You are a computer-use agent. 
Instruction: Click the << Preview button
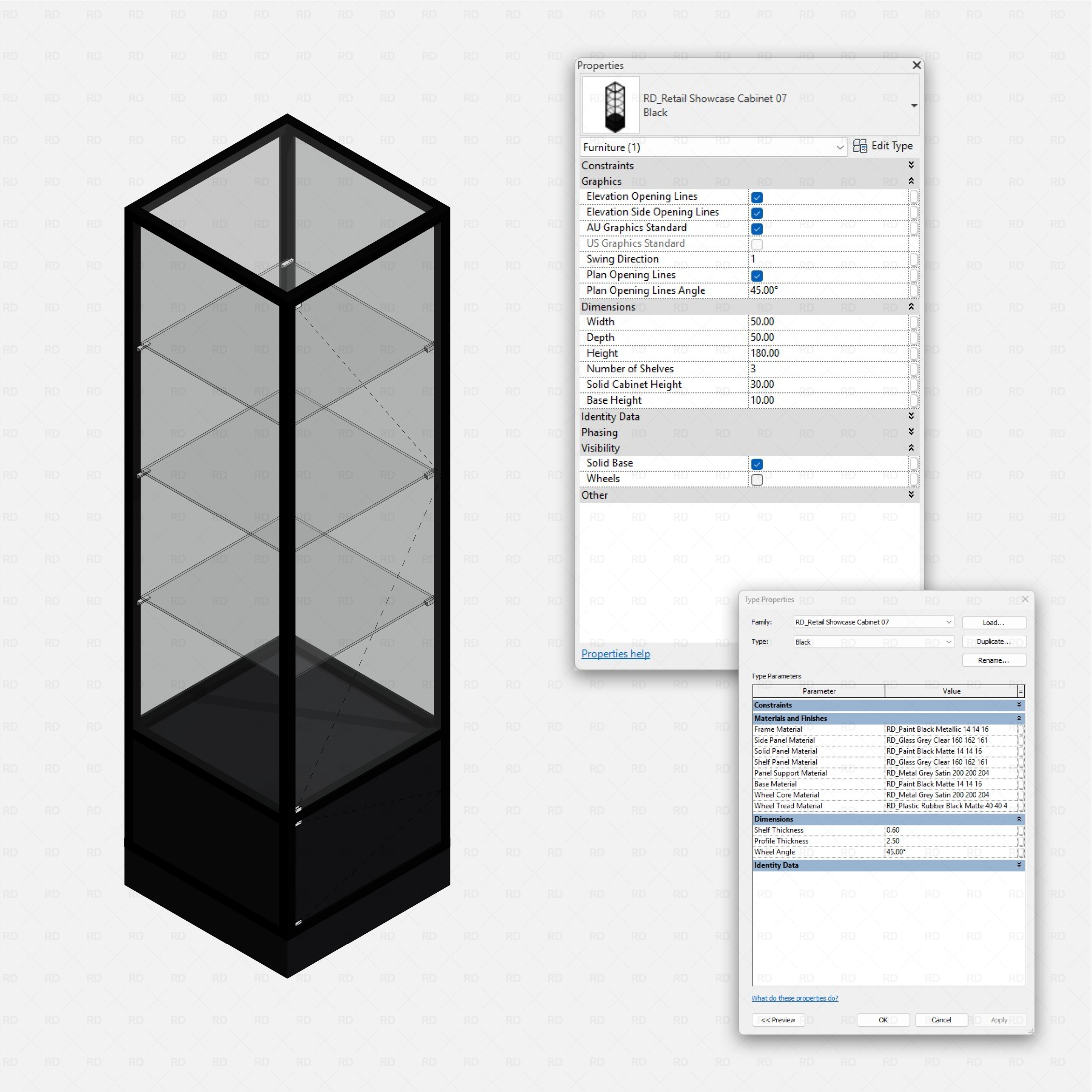pos(778,1020)
